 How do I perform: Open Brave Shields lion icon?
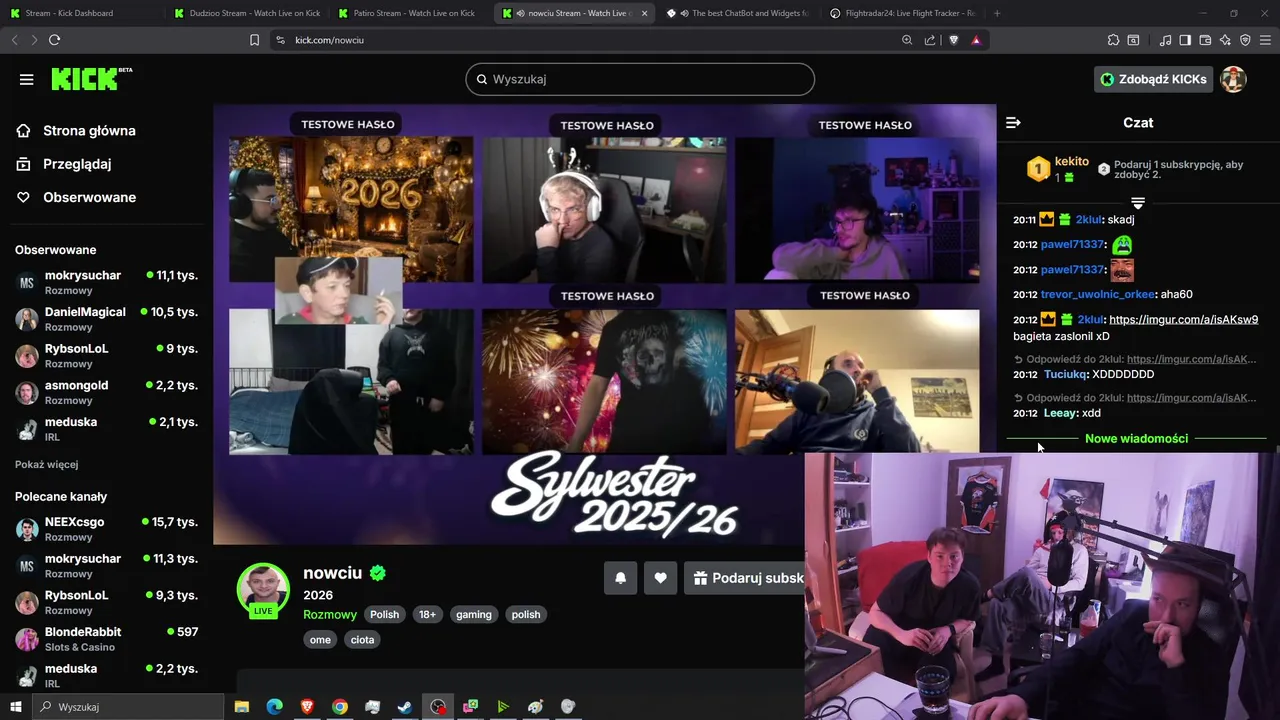953,40
